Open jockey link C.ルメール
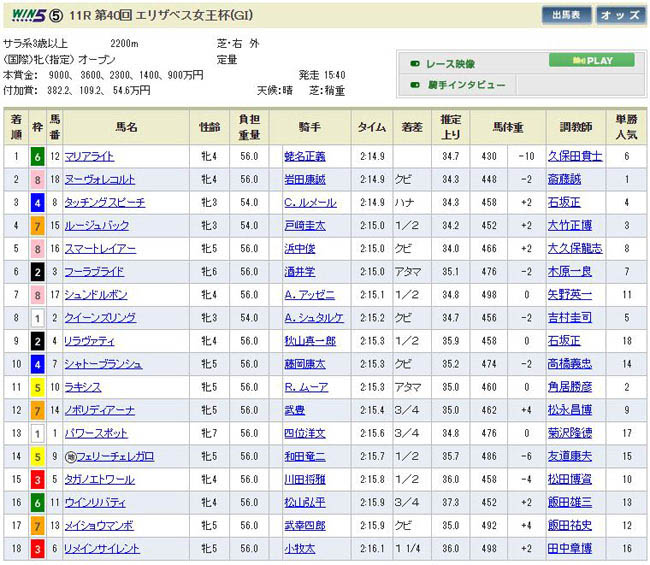Image resolution: width=650 pixels, height=565 pixels. pyautogui.click(x=311, y=203)
